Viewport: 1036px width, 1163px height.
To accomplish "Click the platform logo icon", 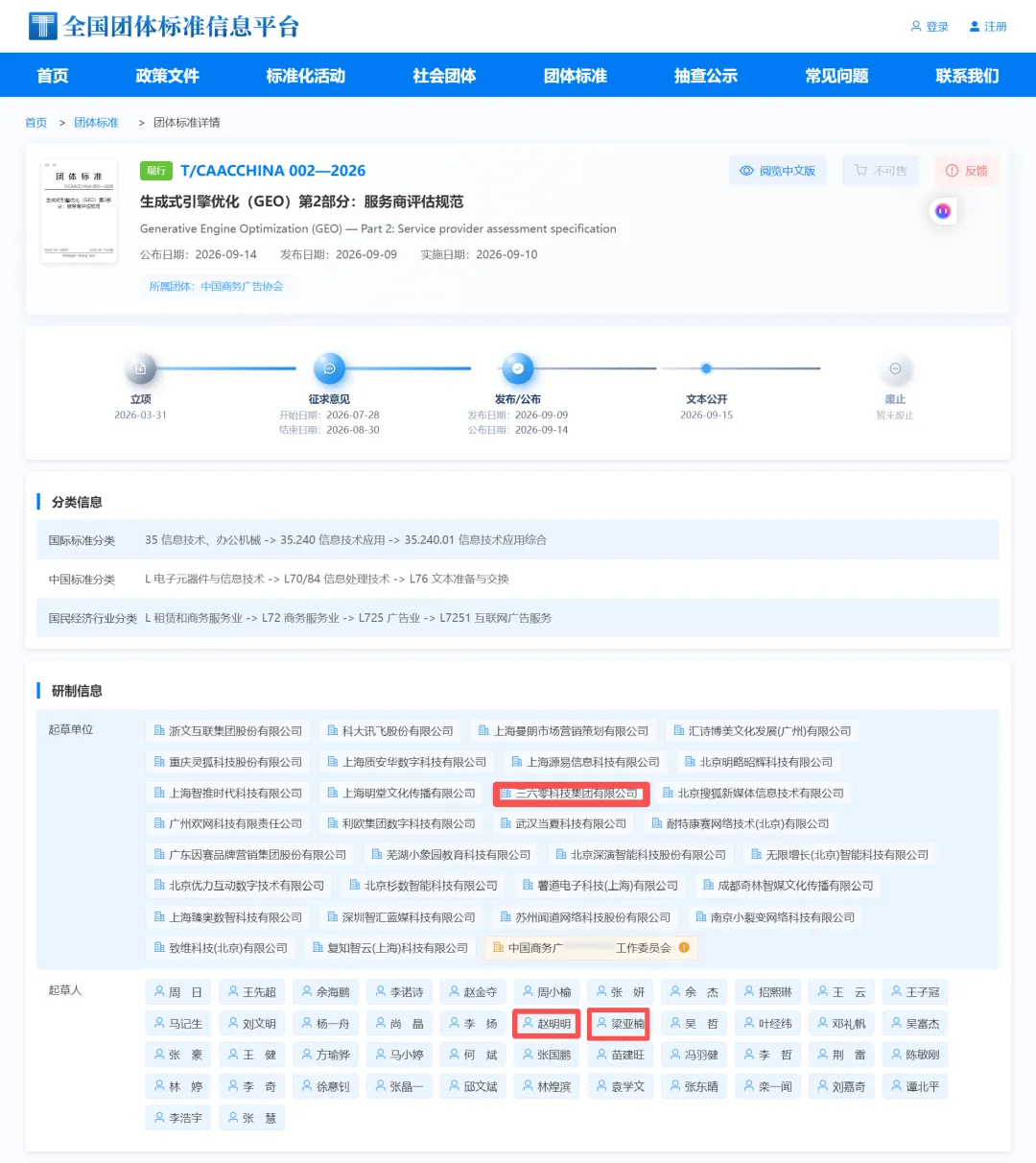I will (x=43, y=26).
